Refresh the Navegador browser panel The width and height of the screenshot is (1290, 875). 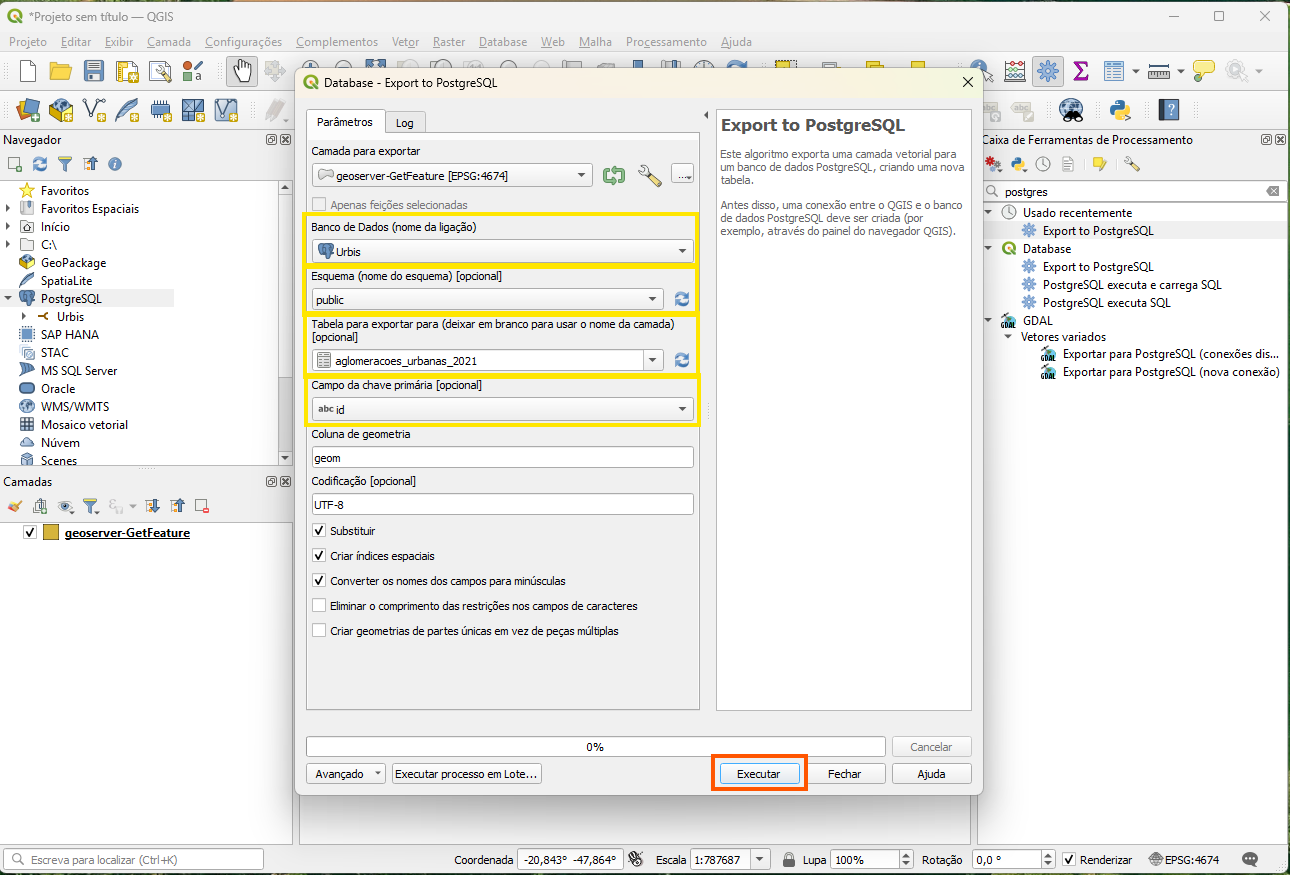40,164
